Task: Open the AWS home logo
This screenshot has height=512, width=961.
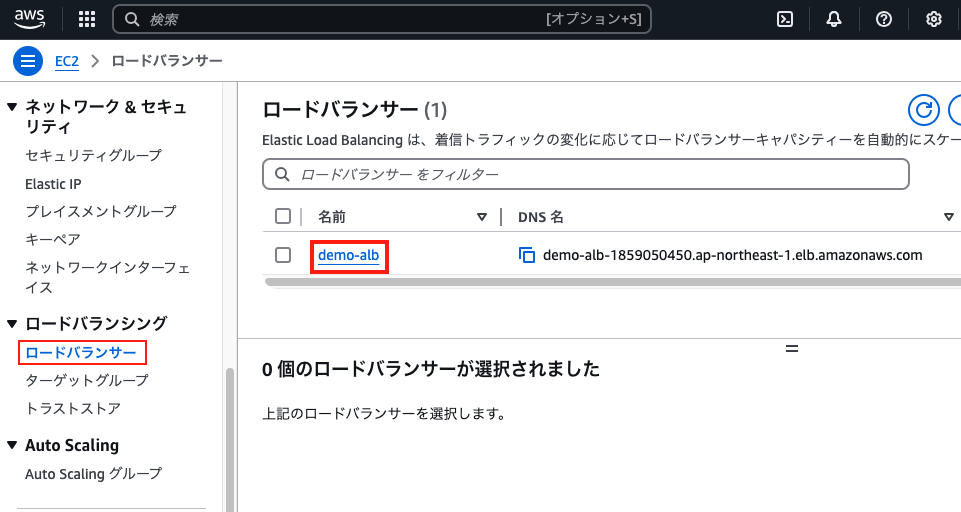Action: [29, 19]
